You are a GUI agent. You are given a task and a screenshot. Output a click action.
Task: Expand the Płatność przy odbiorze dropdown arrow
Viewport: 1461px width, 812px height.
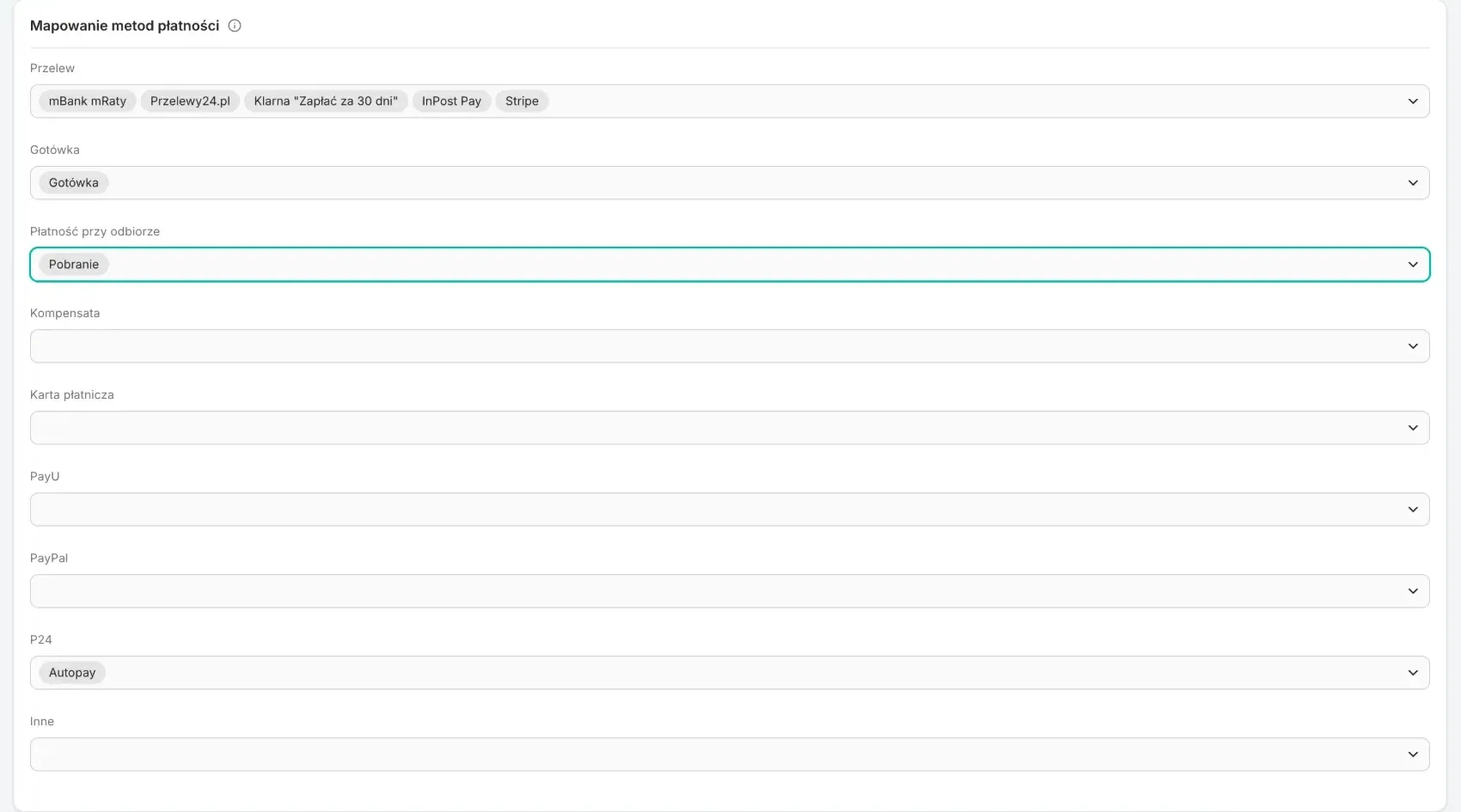pyautogui.click(x=1413, y=265)
